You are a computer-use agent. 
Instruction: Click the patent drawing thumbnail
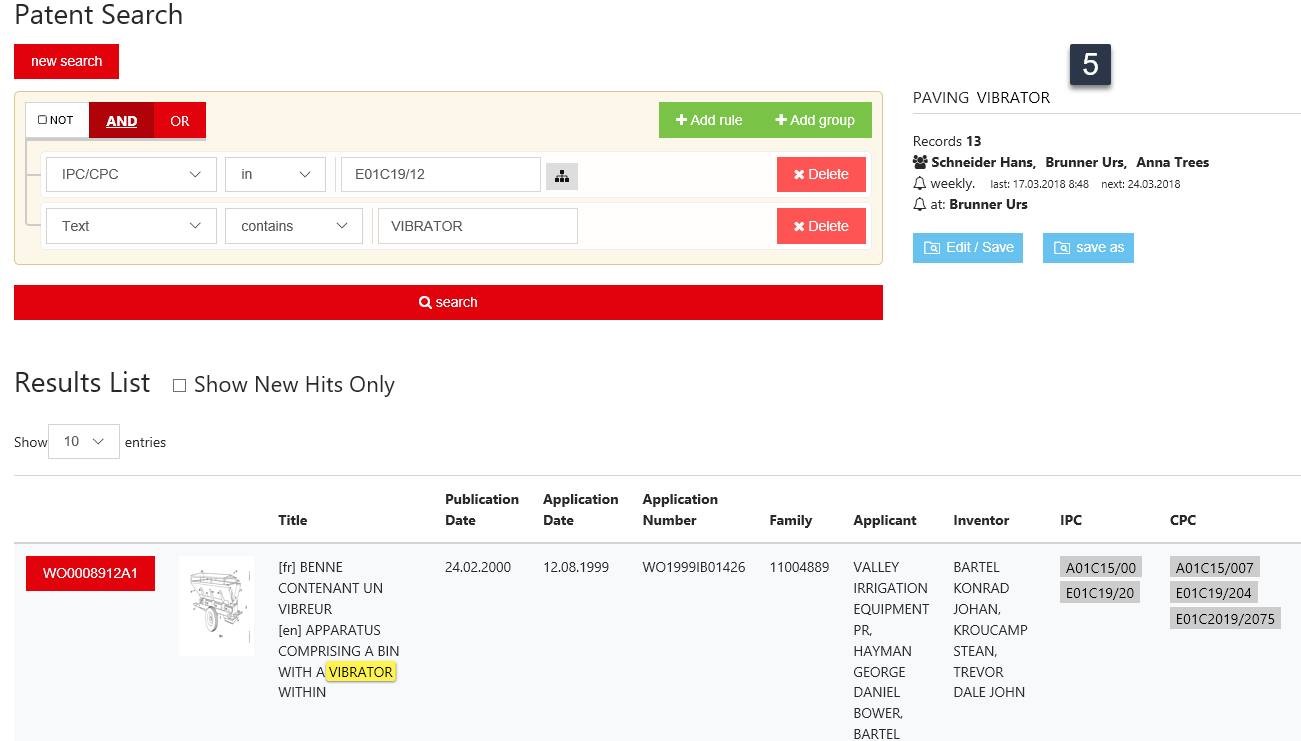click(x=216, y=606)
